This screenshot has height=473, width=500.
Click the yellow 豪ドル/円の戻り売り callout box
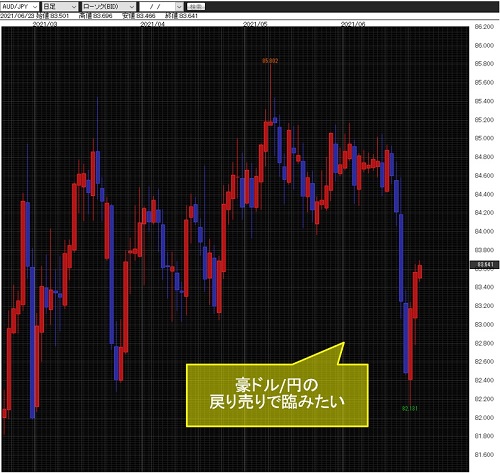coord(277,395)
